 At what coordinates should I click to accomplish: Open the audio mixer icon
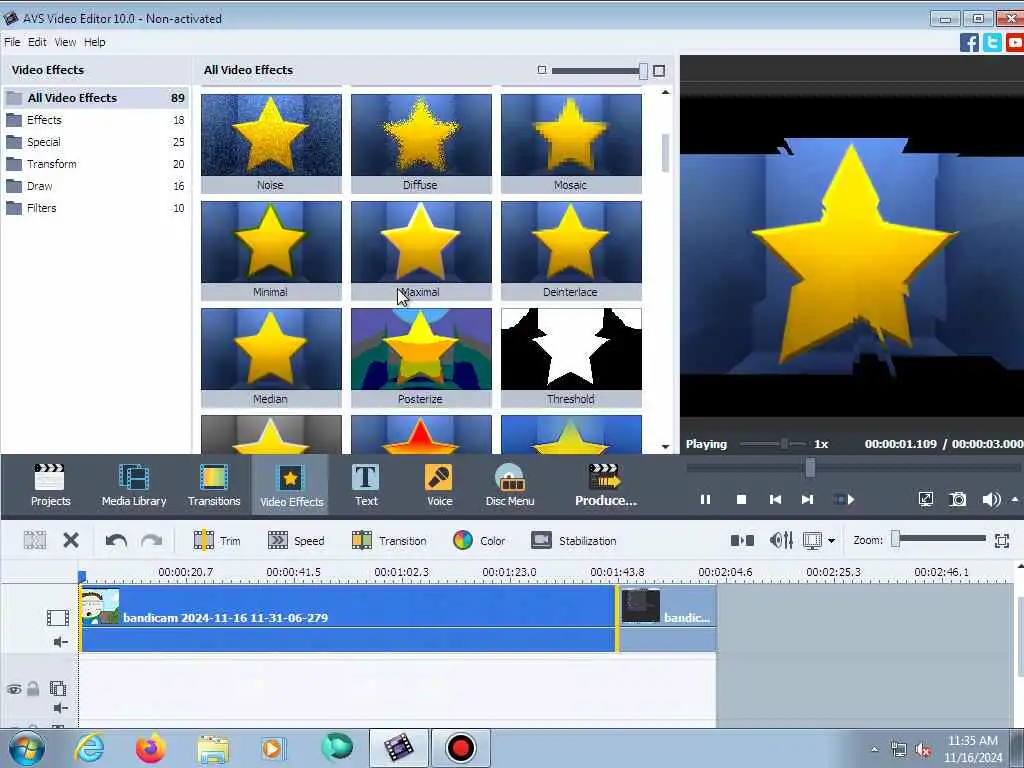click(781, 541)
